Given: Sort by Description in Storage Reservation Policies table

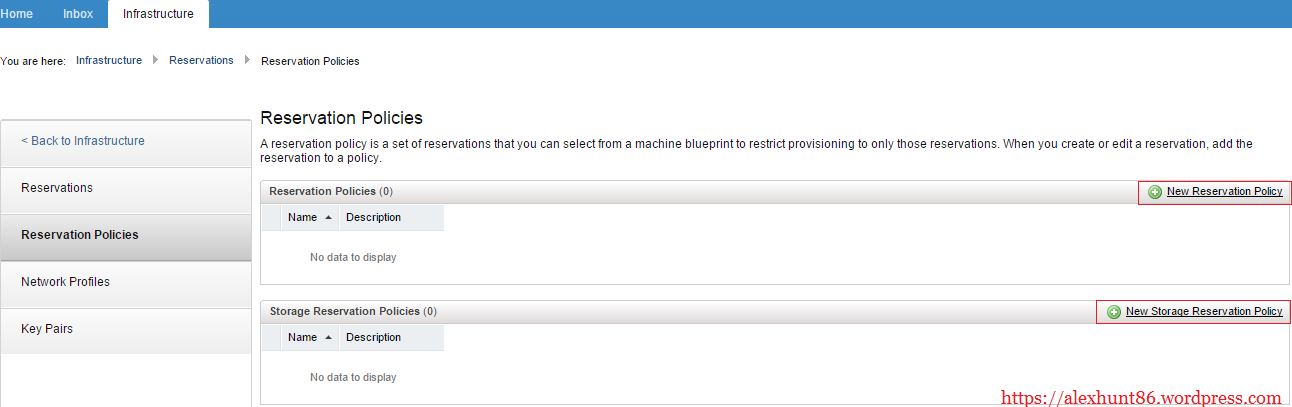Looking at the screenshot, I should coord(373,337).
